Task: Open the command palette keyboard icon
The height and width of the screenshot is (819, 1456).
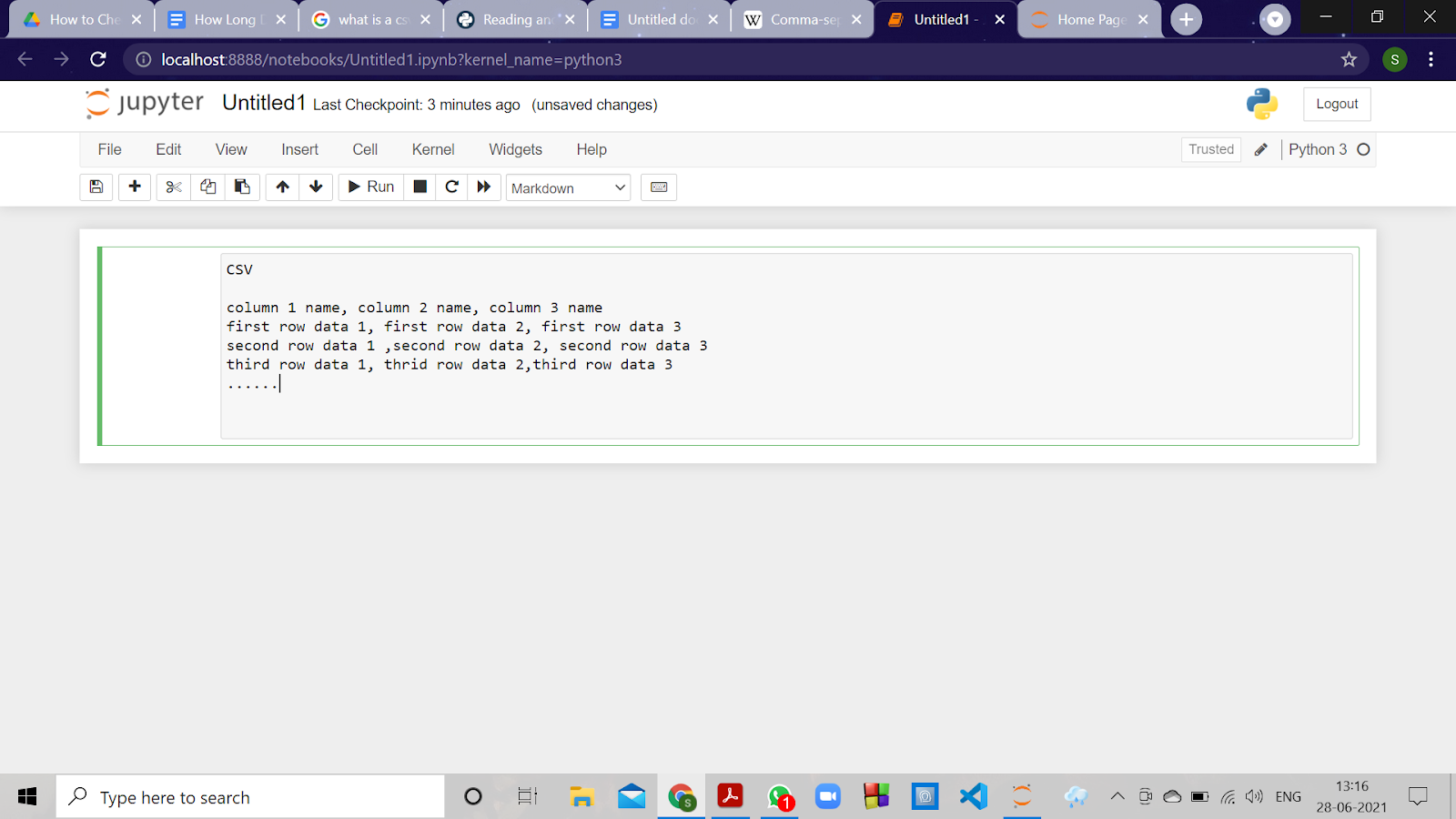Action: click(659, 187)
